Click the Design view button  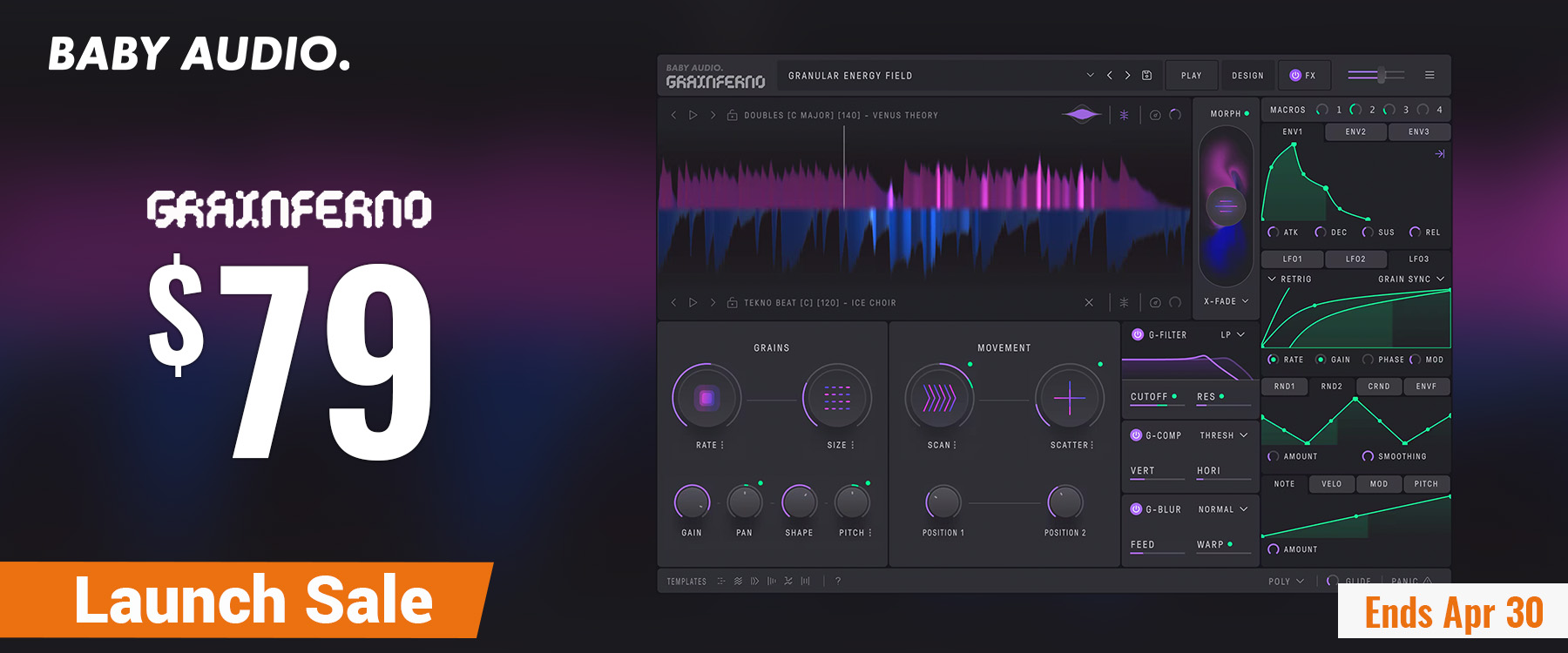click(x=1247, y=76)
